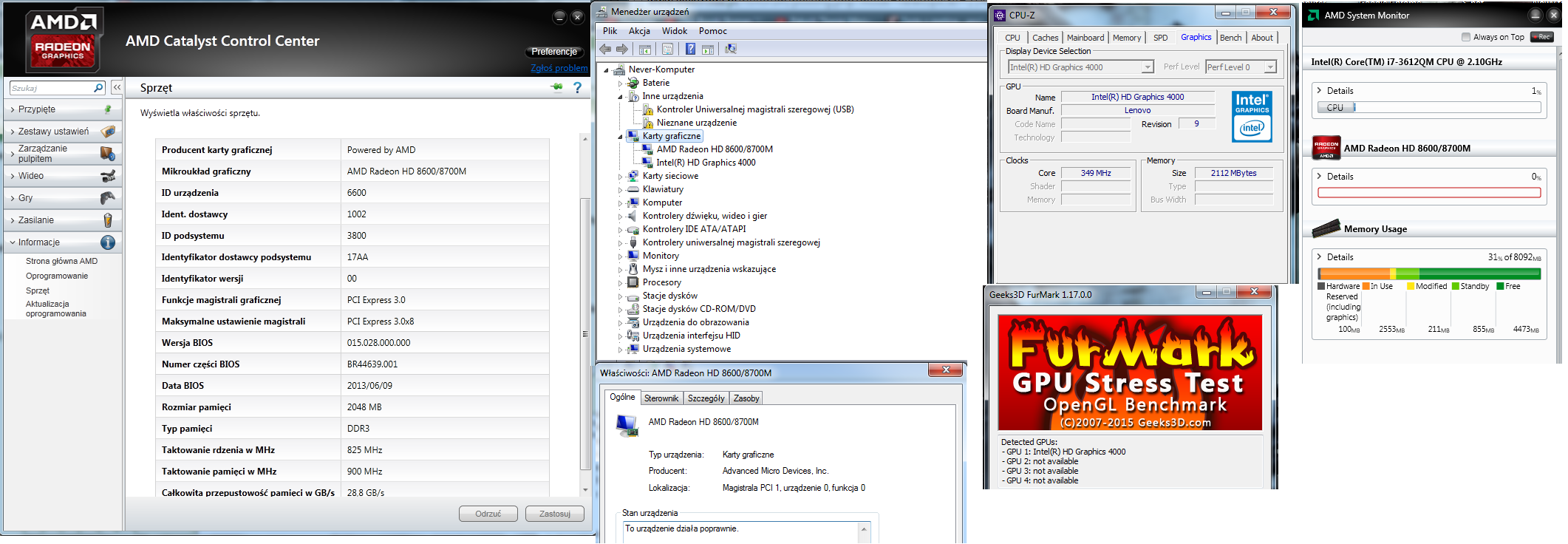
Task: Click the speaker icon of Kontrolery dźwięku, wideo i gier
Action: click(x=633, y=216)
